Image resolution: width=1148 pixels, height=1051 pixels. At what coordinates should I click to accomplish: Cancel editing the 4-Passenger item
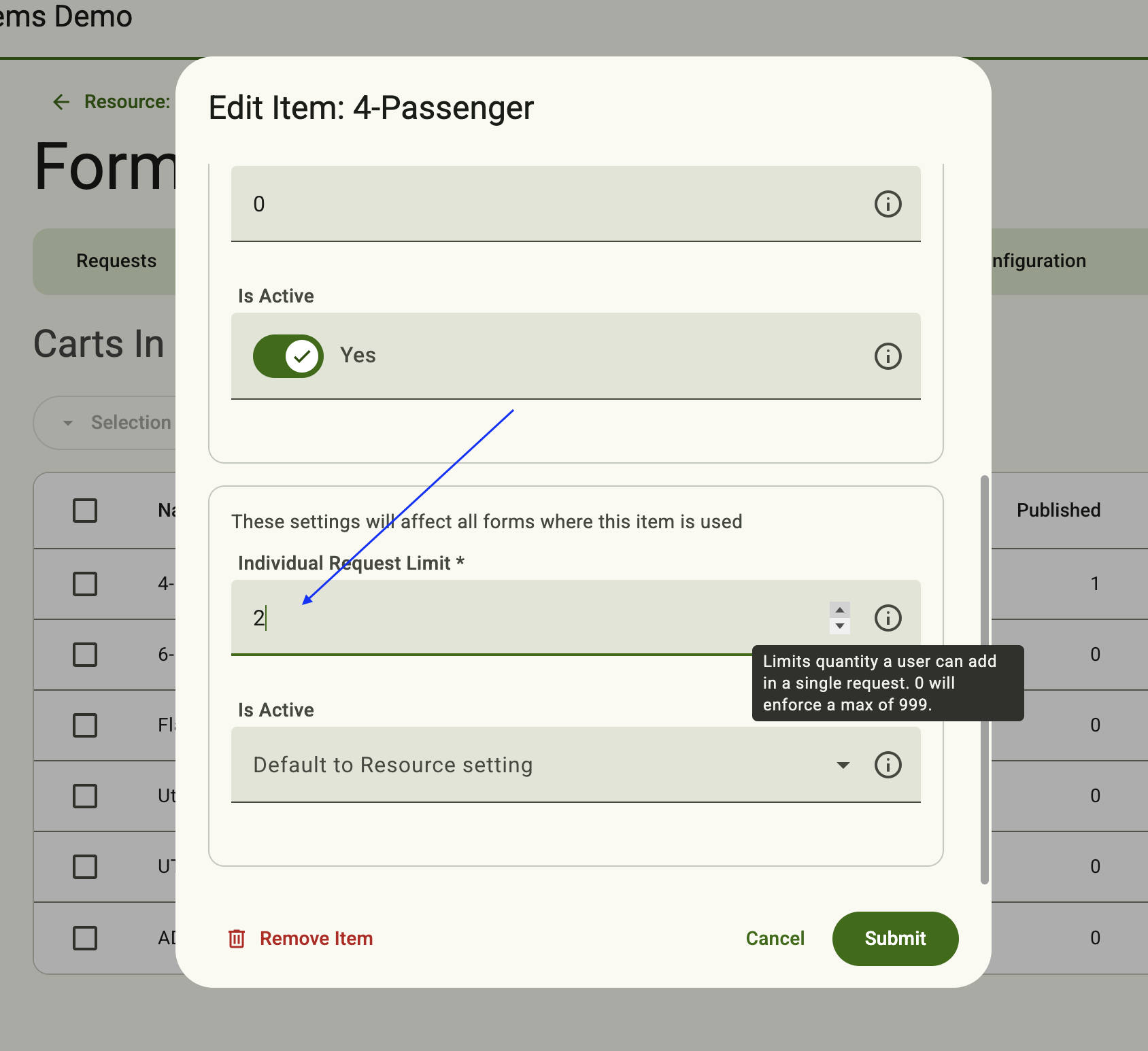click(775, 939)
